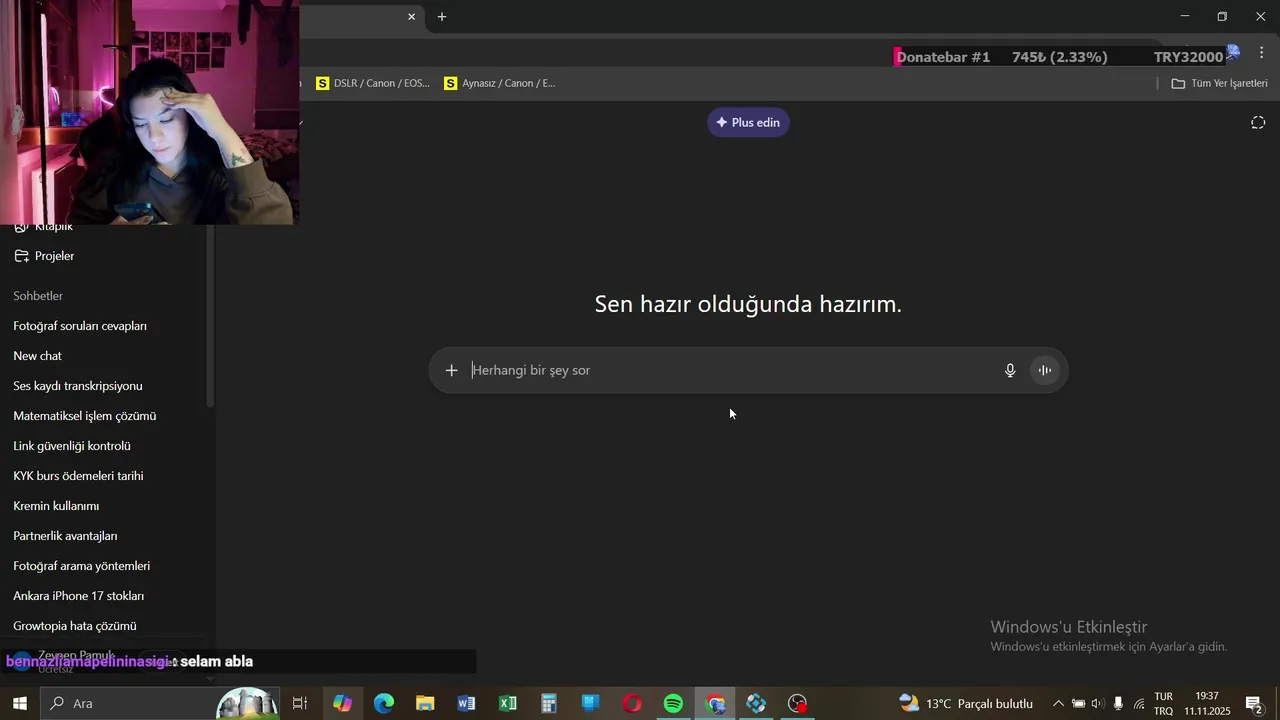Close the current browser tab
The width and height of the screenshot is (1280, 720).
411,16
